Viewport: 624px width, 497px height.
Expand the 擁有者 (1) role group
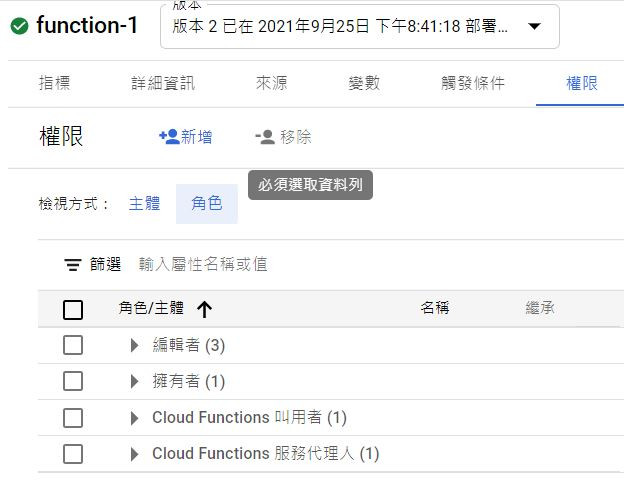(135, 381)
